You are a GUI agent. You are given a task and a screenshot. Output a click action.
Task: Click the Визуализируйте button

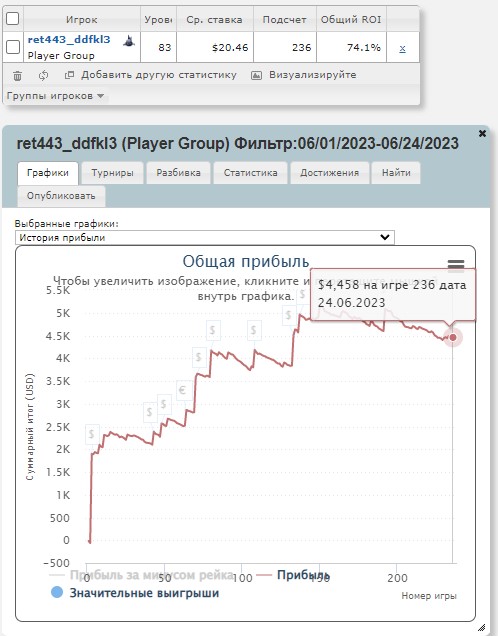pos(313,75)
